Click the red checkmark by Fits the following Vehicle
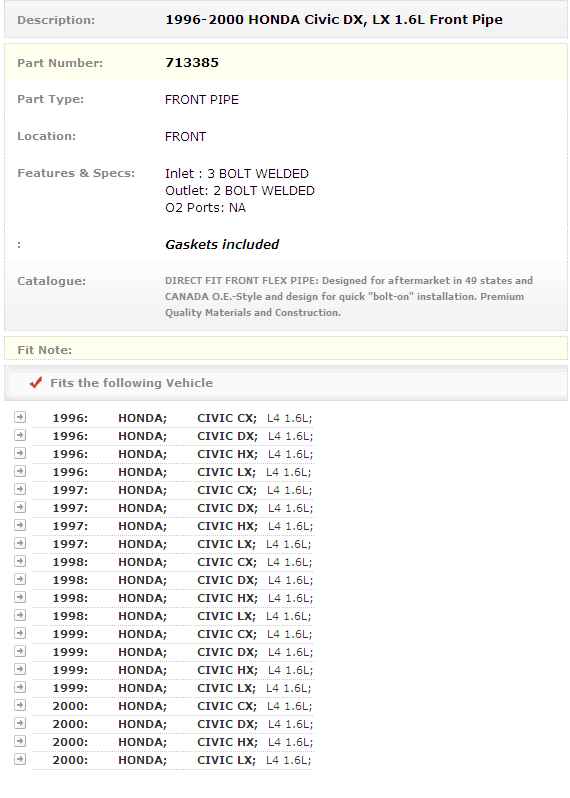Image resolution: width=570 pixels, height=798 pixels. pos(36,382)
